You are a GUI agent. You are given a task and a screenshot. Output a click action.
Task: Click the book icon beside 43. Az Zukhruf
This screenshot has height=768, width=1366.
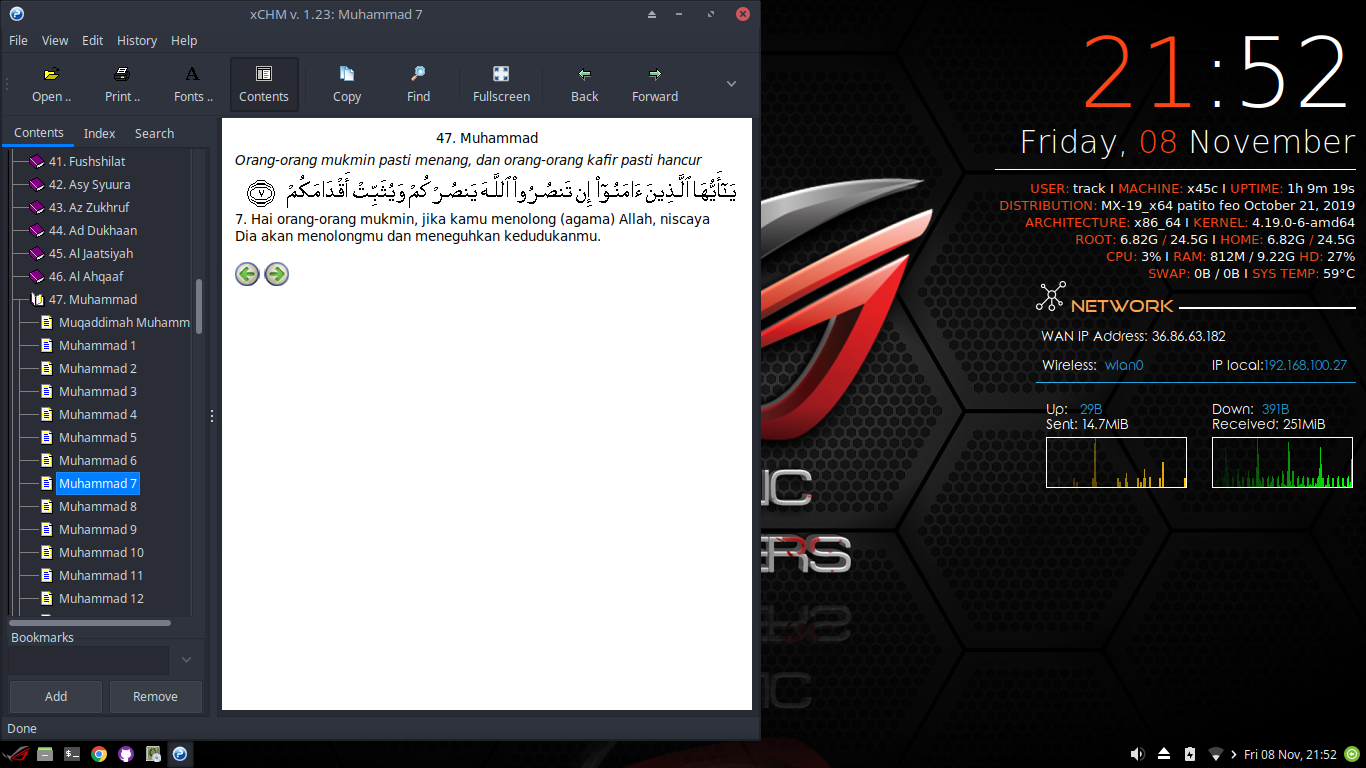37,208
